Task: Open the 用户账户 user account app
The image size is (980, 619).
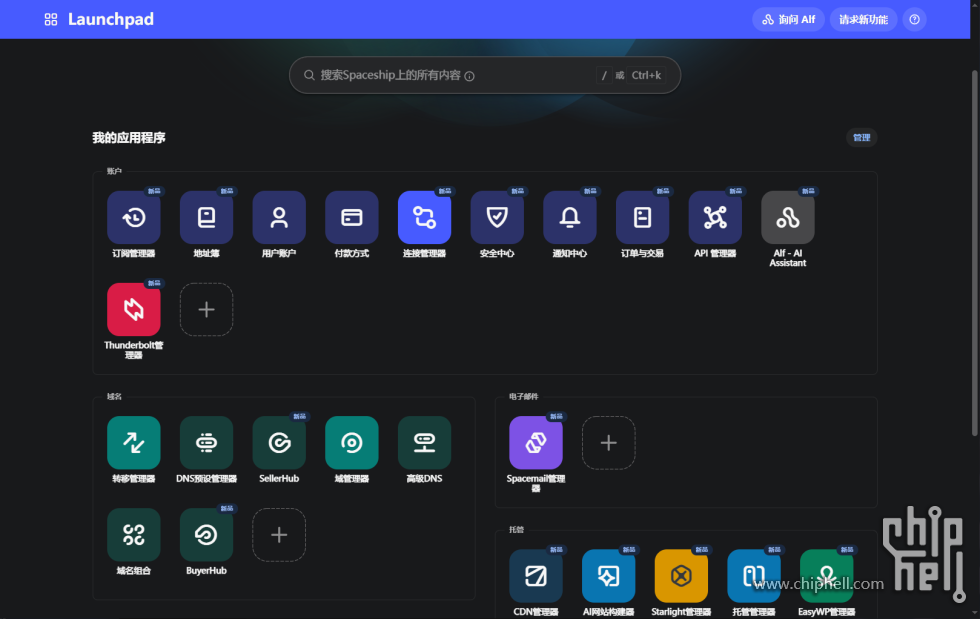Action: (279, 218)
